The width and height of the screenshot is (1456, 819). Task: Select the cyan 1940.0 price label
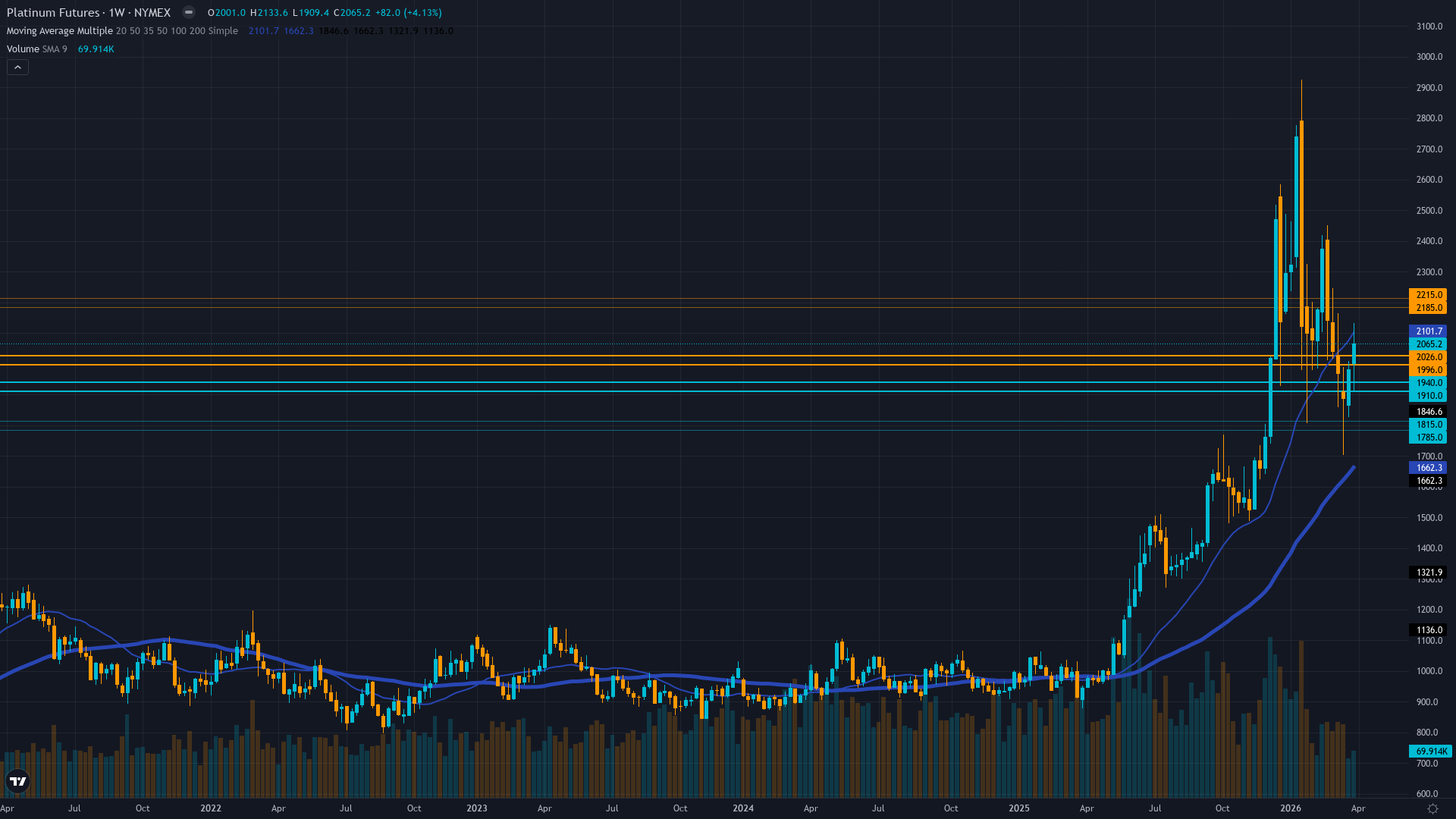1428,383
